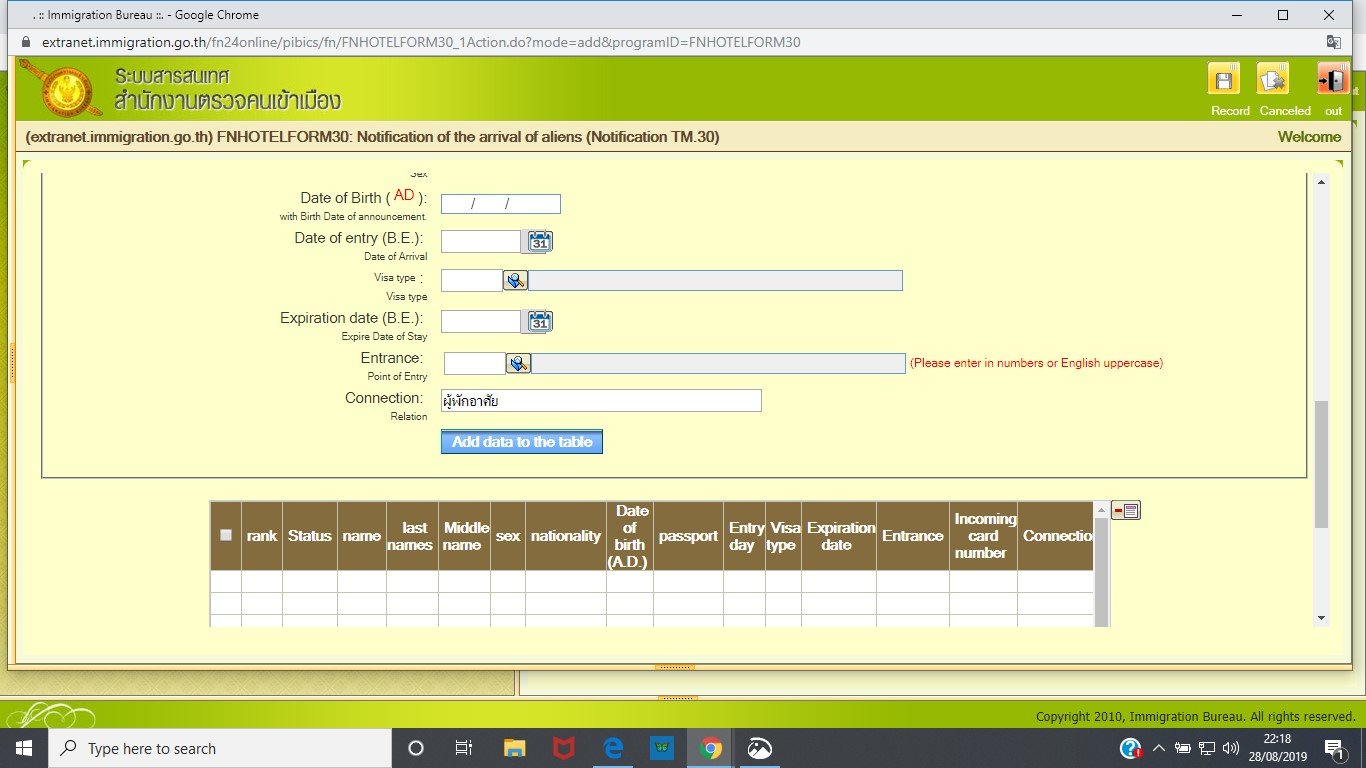Show hidden system tray icons chevron
This screenshot has width=1366, height=768.
[x=1159, y=748]
